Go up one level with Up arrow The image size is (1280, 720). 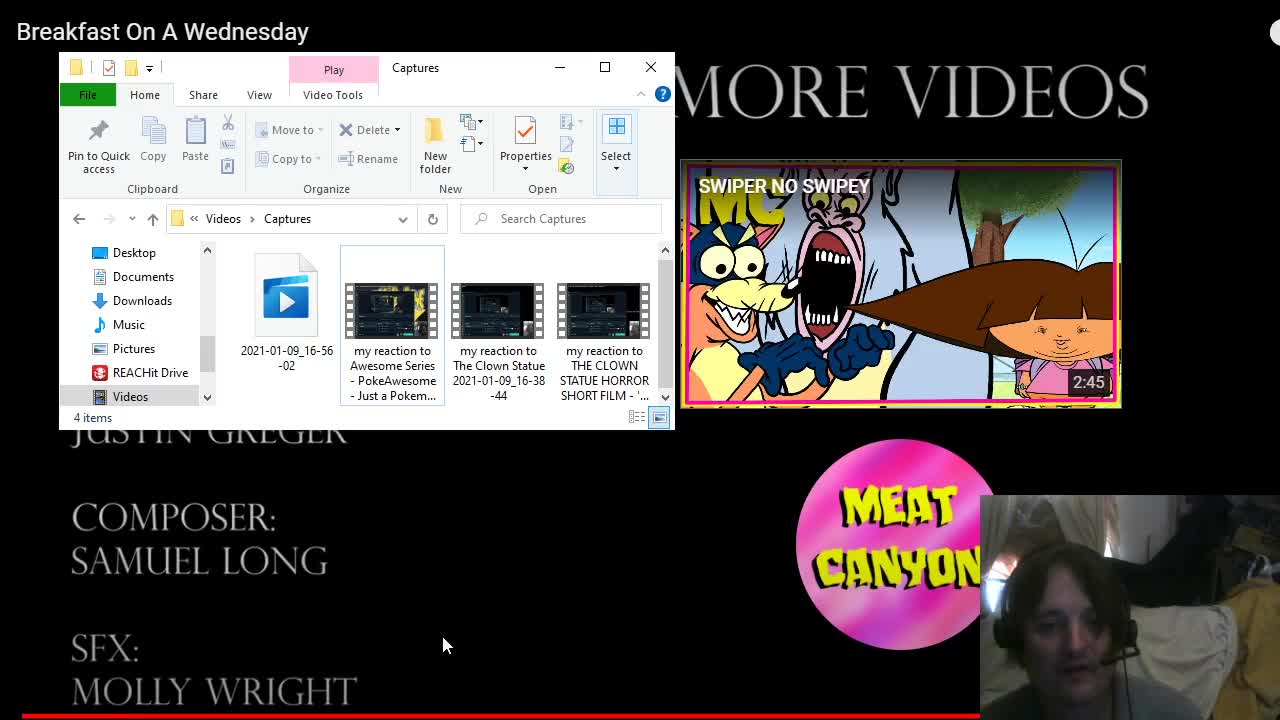point(153,219)
